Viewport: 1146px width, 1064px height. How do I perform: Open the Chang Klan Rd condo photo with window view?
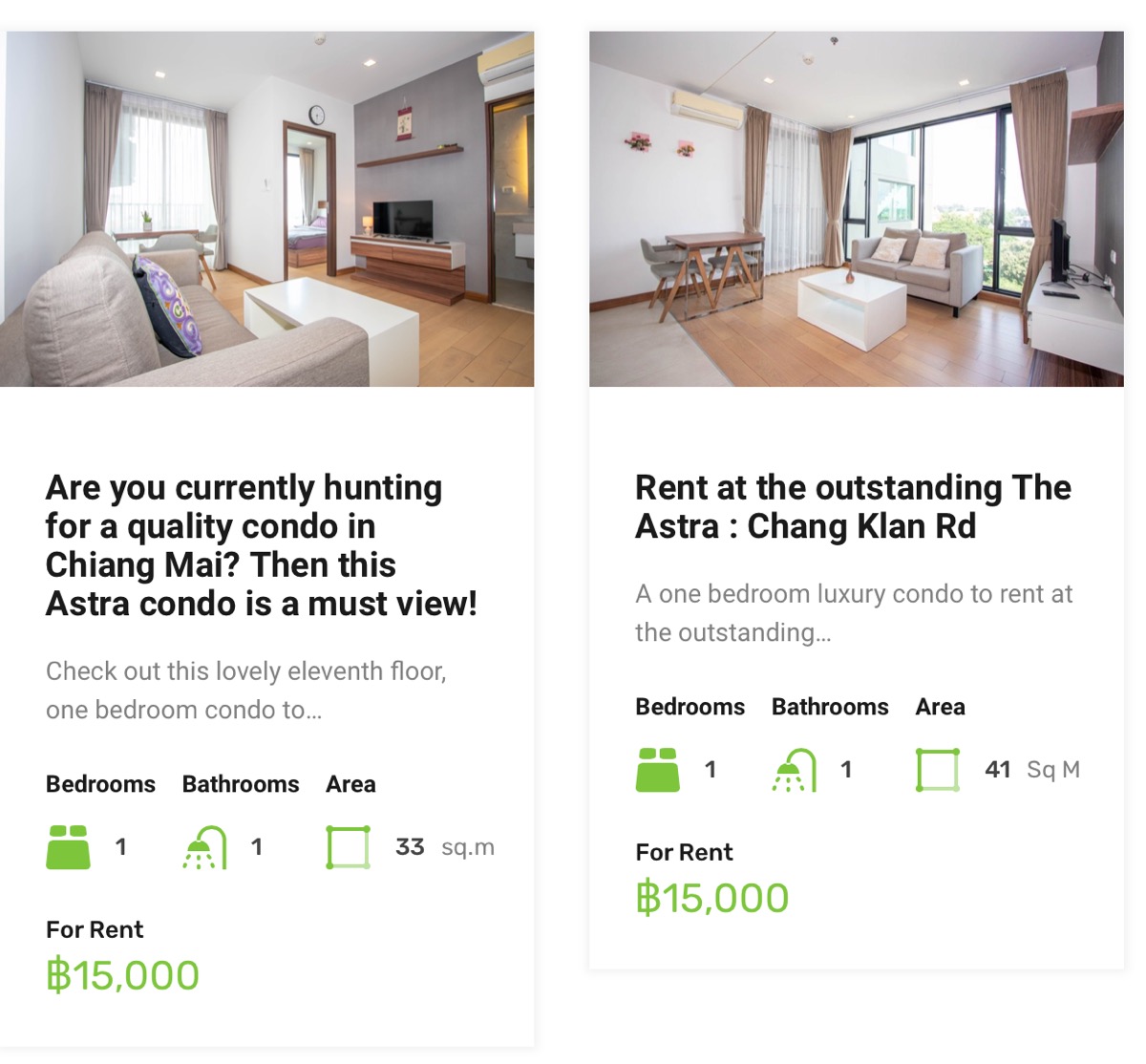(x=857, y=209)
